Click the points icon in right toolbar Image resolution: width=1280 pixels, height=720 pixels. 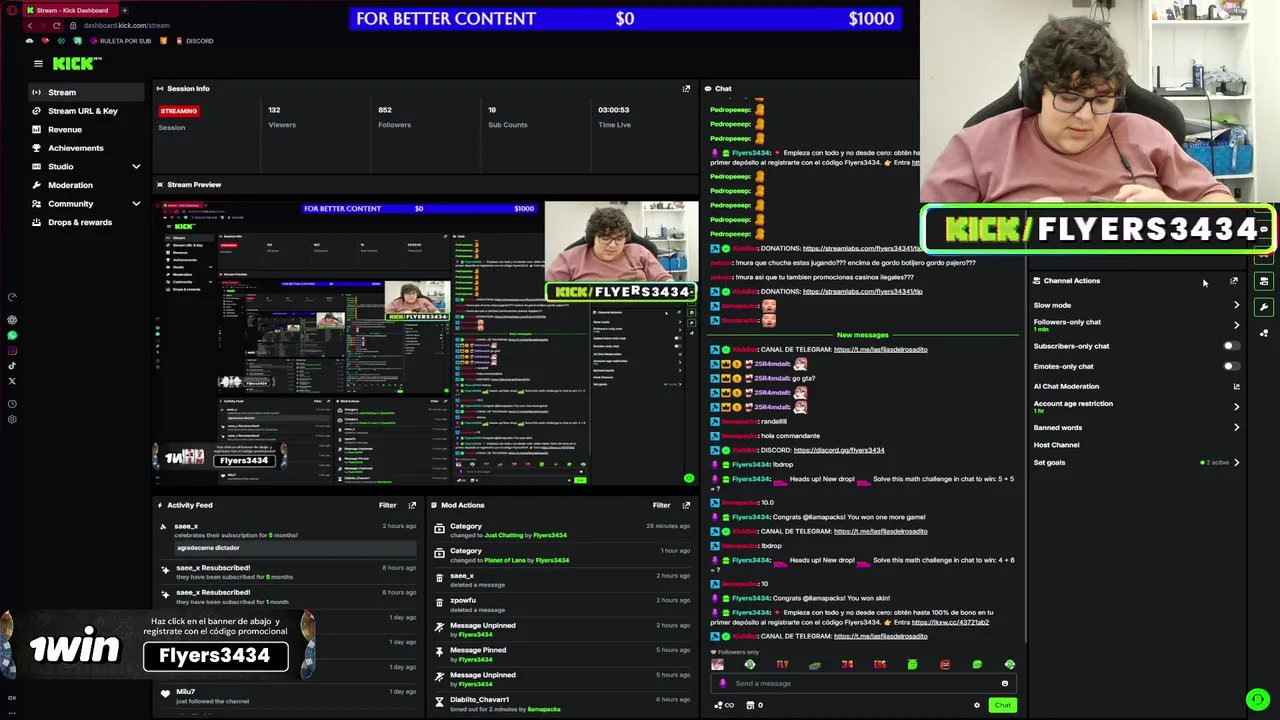pyautogui.click(x=1264, y=333)
